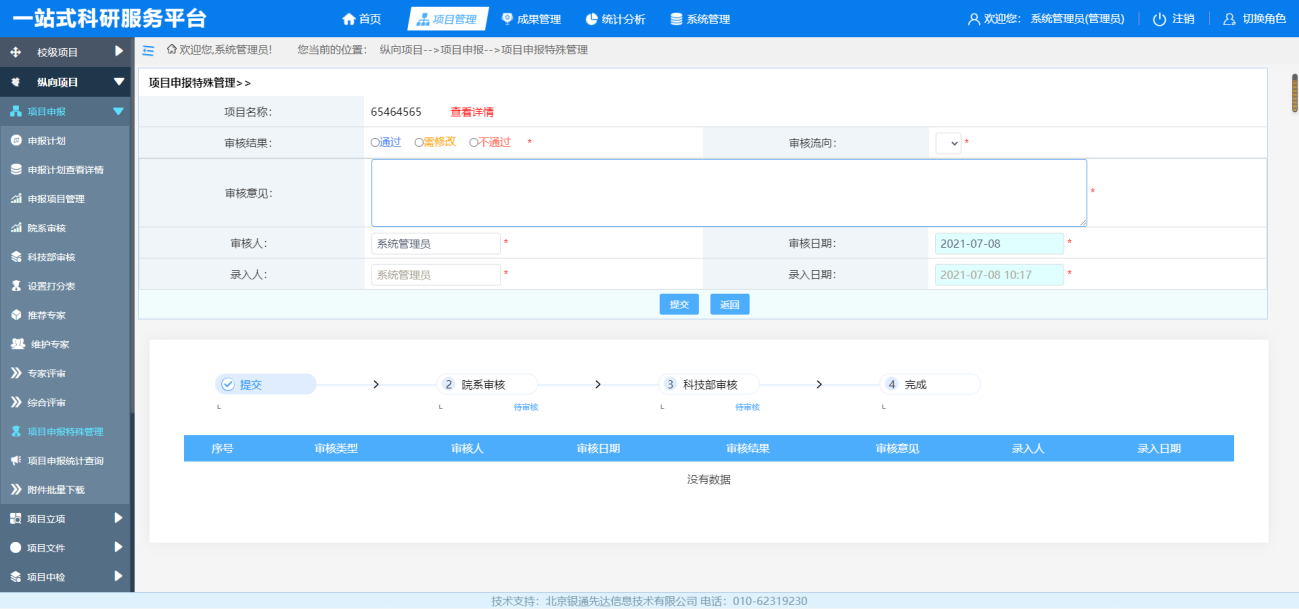Click the 设置打分表 icon in sidebar
Image resolution: width=1299 pixels, height=609 pixels.
[x=16, y=286]
